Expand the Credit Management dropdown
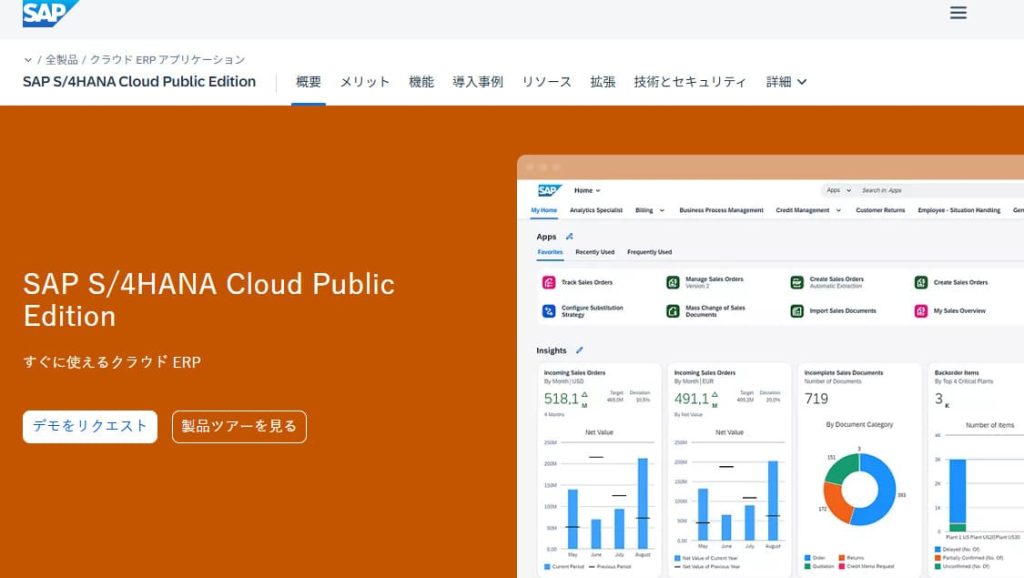Image resolution: width=1024 pixels, height=578 pixels. tap(808, 210)
